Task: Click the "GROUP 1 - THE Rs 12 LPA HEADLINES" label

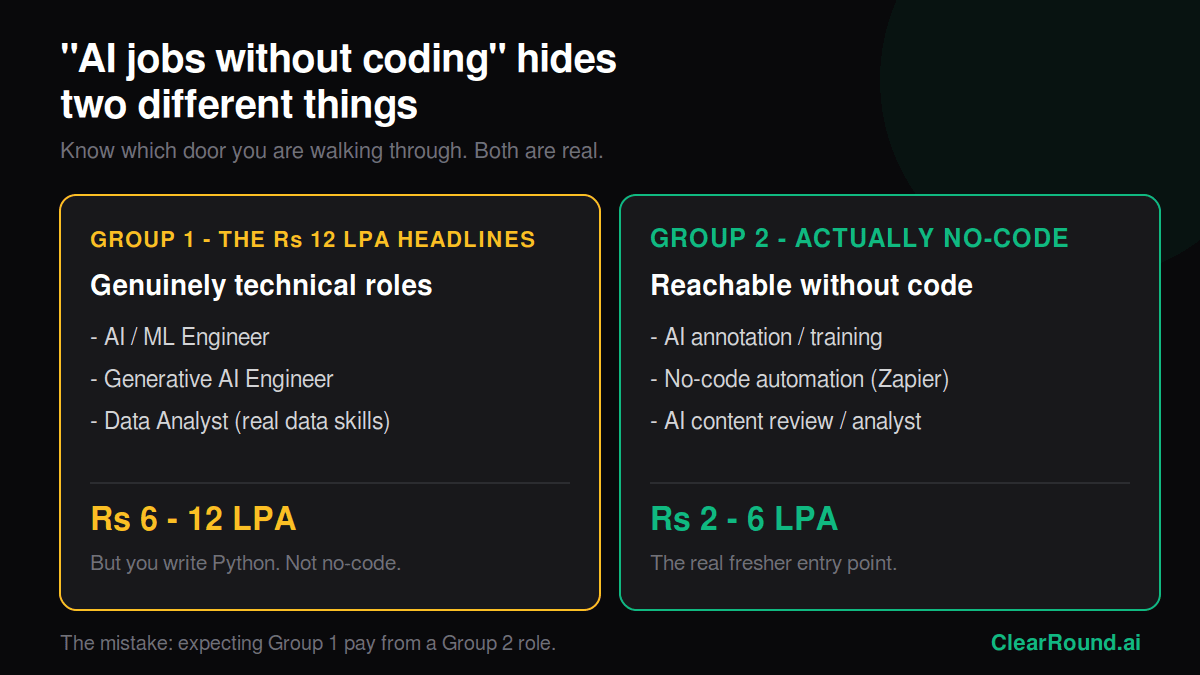Action: tap(313, 239)
